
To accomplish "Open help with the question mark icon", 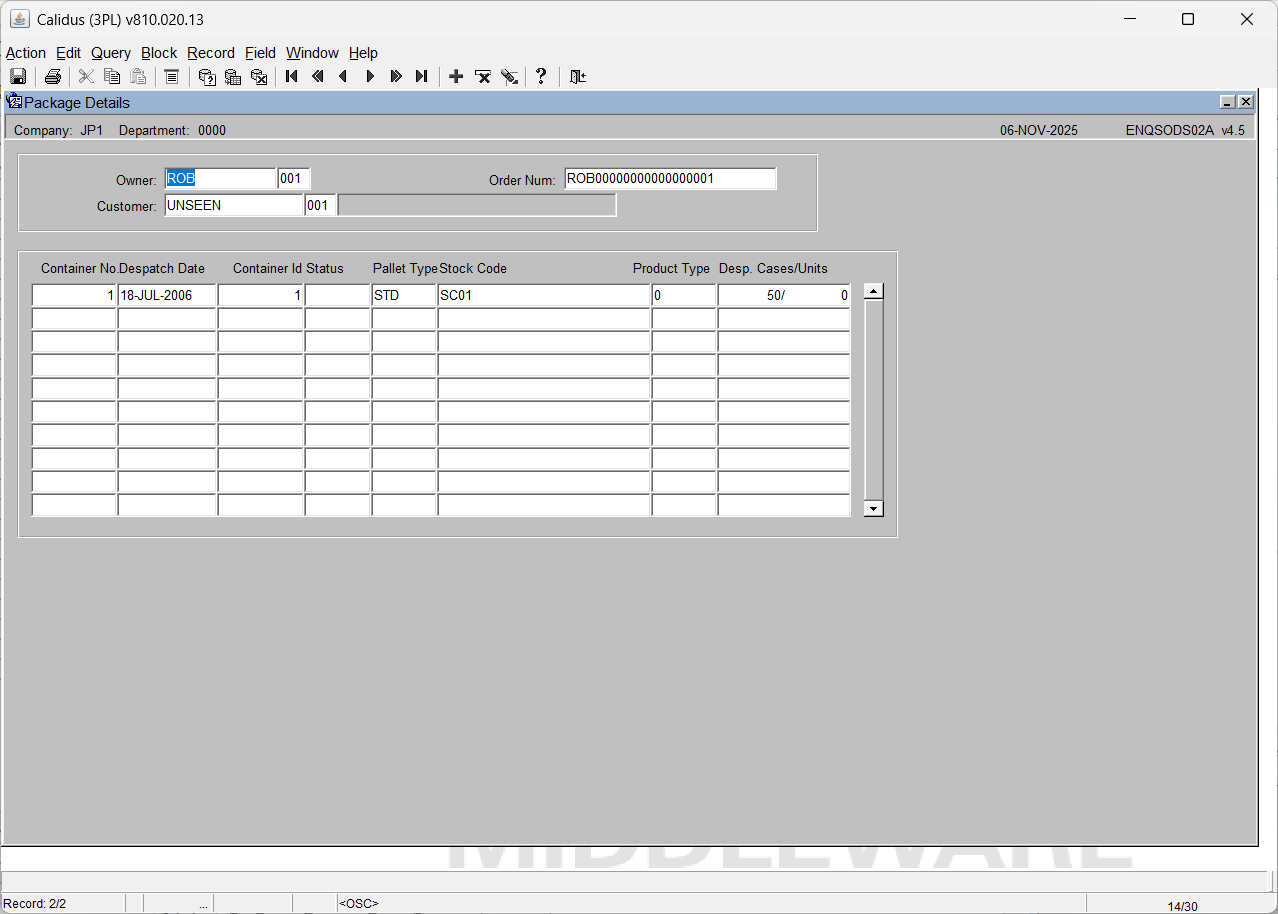I will pos(541,77).
